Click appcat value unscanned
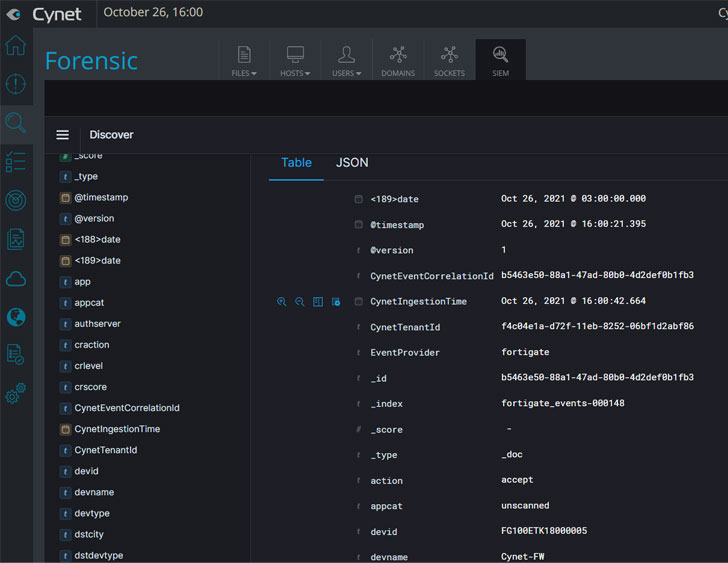This screenshot has width=728, height=563. click(525, 505)
